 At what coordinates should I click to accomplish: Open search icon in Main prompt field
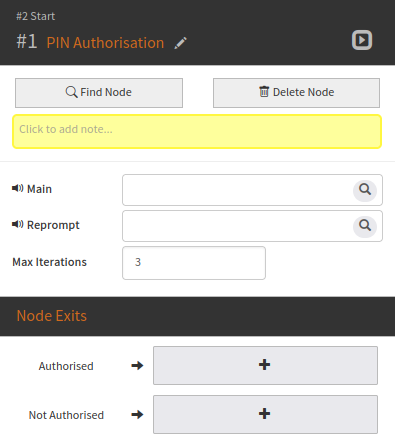[x=365, y=190]
